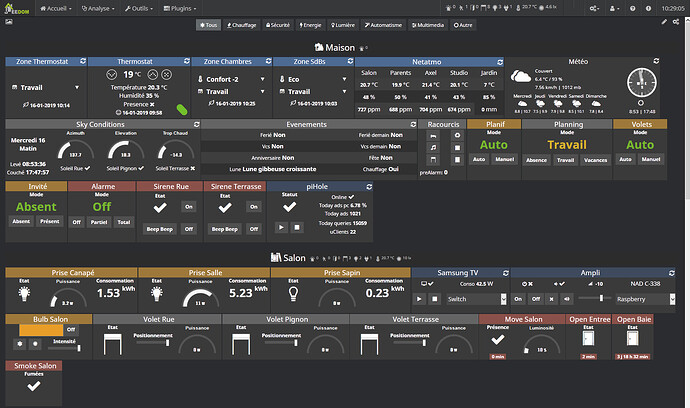Raise thermostat setpoint with up arrow
The width and height of the screenshot is (690, 408).
click(152, 74)
